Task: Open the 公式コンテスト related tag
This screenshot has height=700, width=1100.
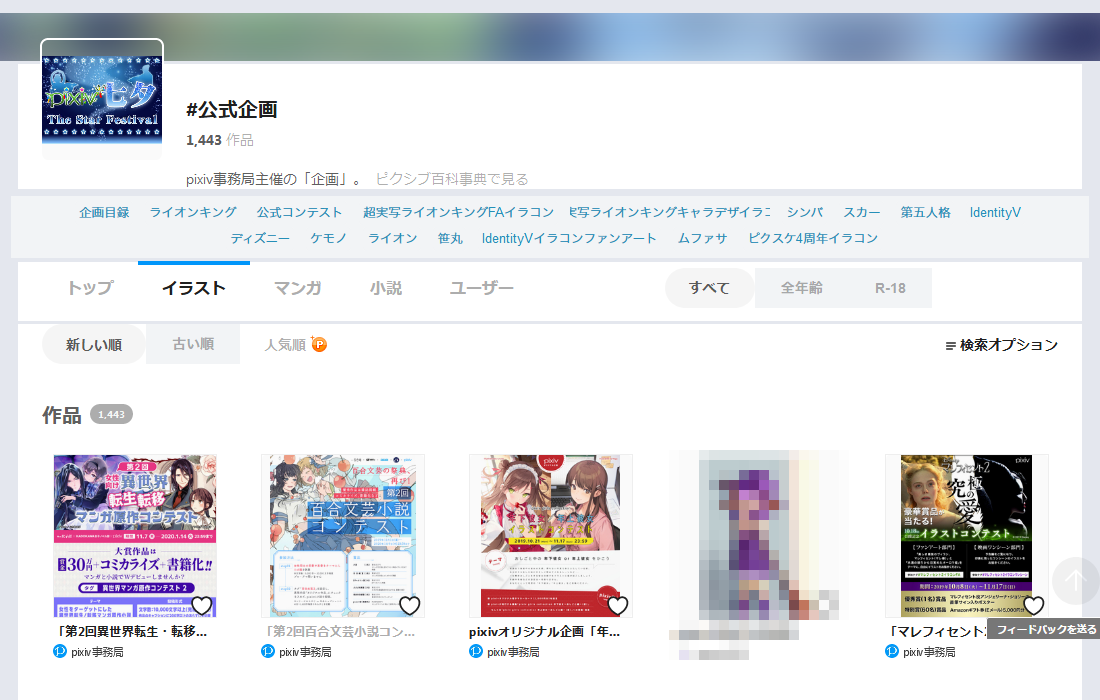Action: (300, 213)
